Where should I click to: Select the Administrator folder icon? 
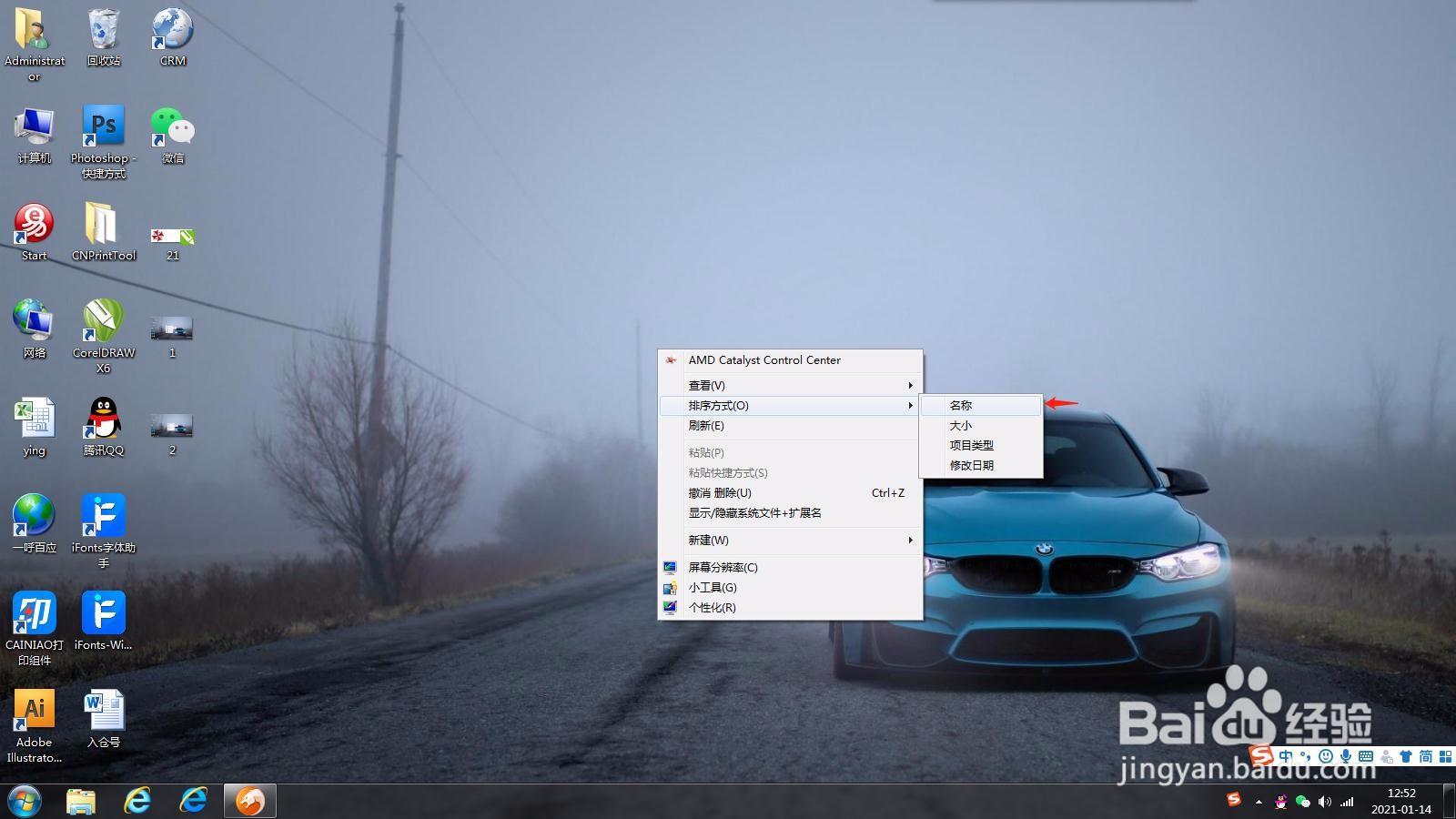tap(35, 30)
